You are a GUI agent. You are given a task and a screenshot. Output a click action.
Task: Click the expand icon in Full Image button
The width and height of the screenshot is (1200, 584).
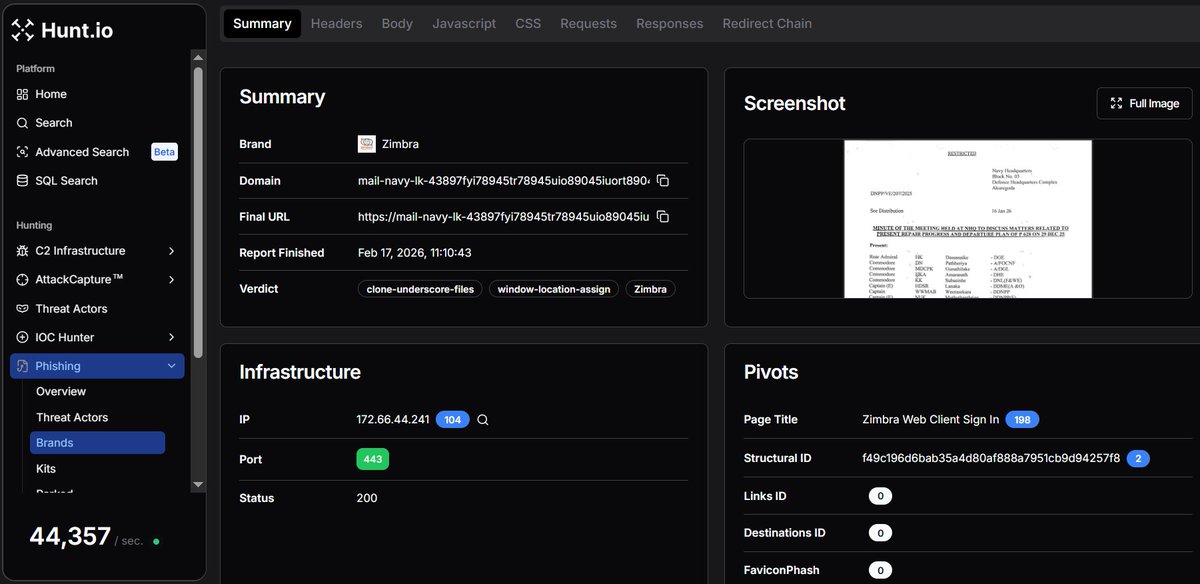point(1116,103)
